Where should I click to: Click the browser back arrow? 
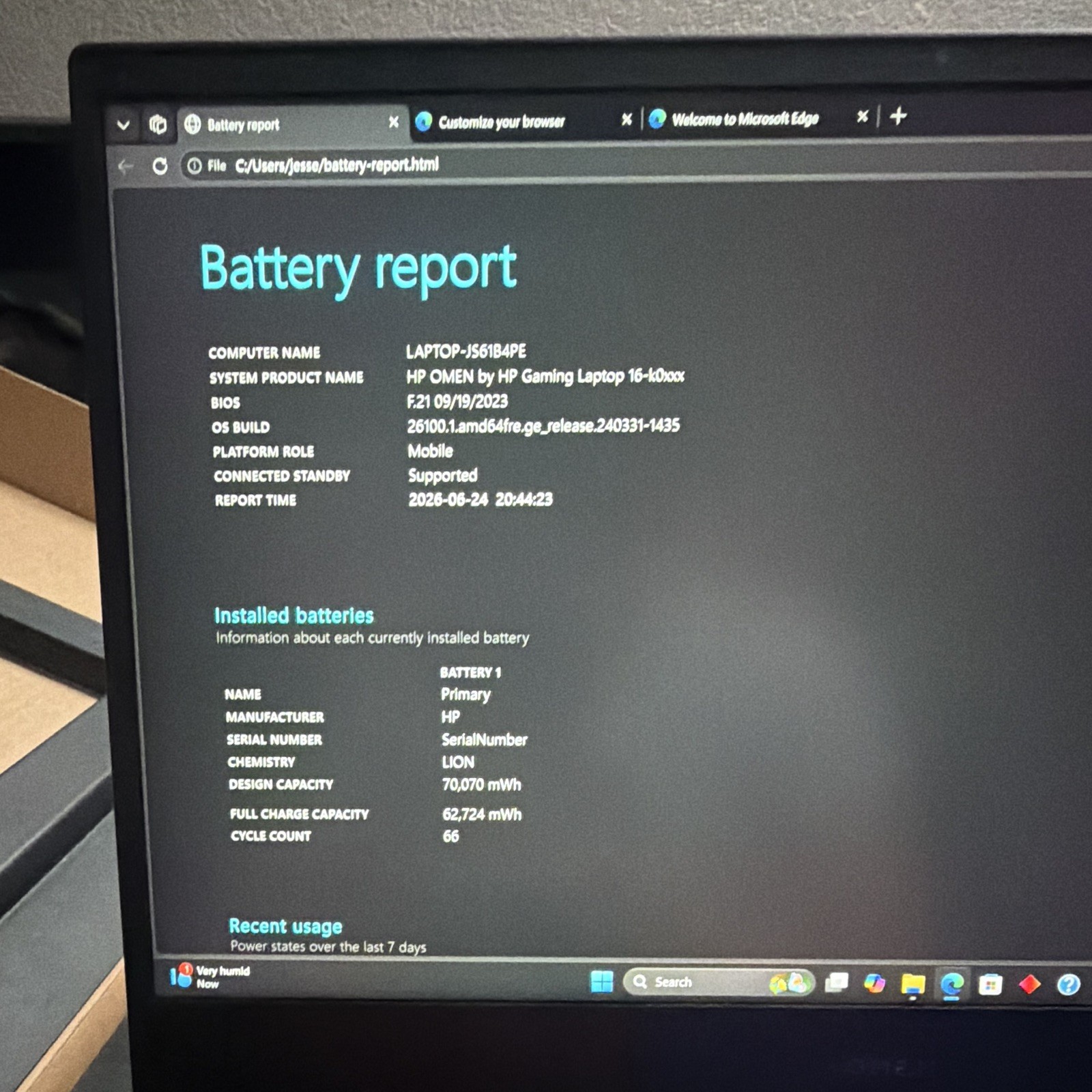coord(126,167)
